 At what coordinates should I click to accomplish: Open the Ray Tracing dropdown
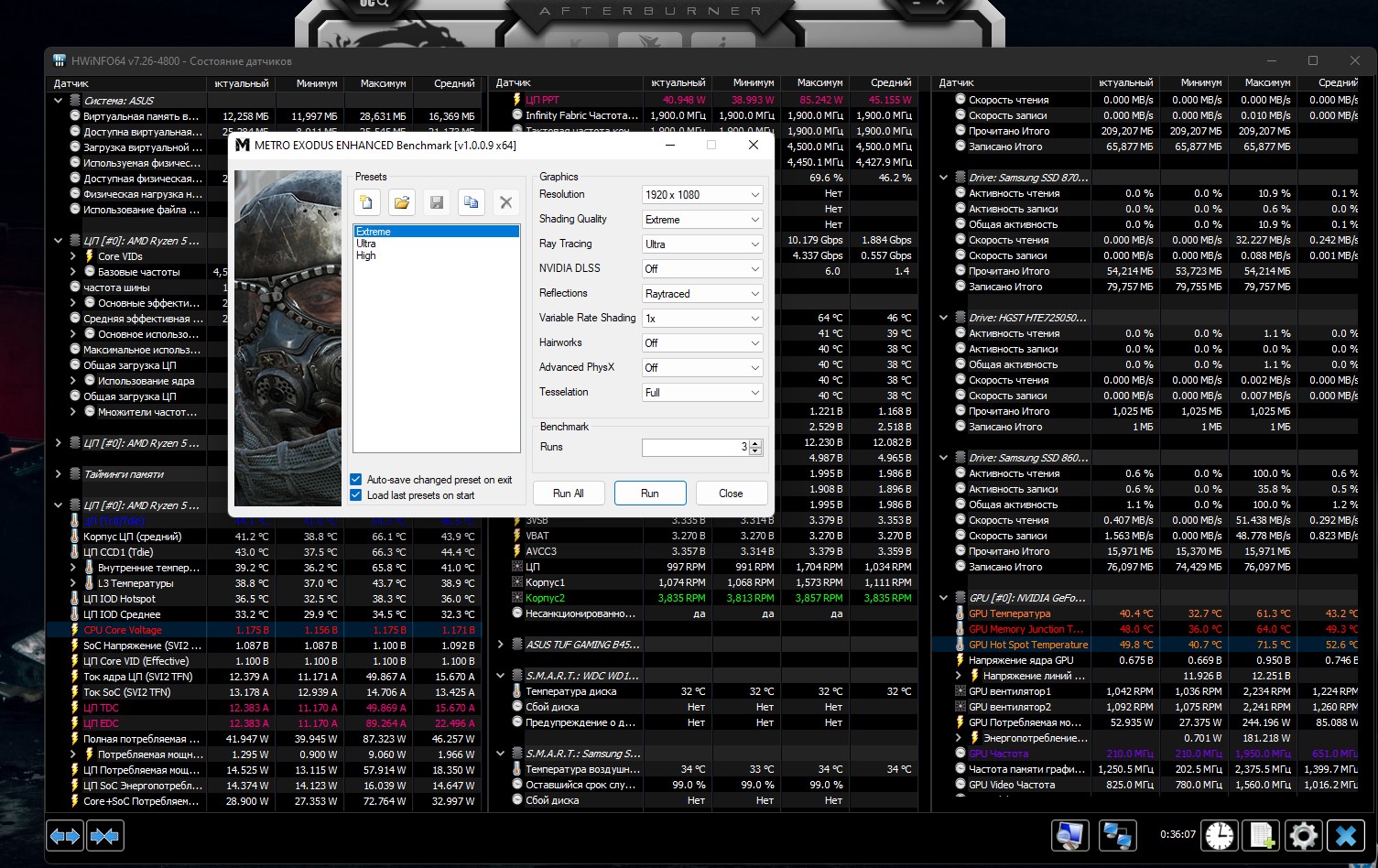coord(702,244)
